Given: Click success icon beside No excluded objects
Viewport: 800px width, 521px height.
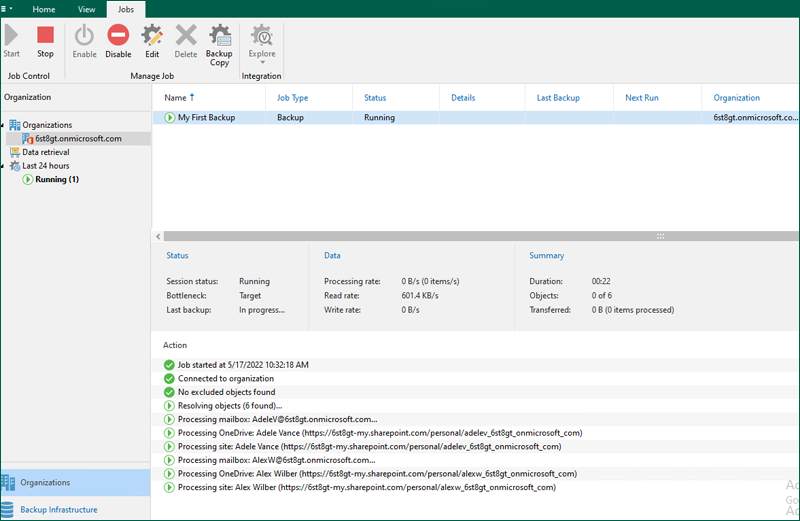Looking at the screenshot, I should point(169,392).
